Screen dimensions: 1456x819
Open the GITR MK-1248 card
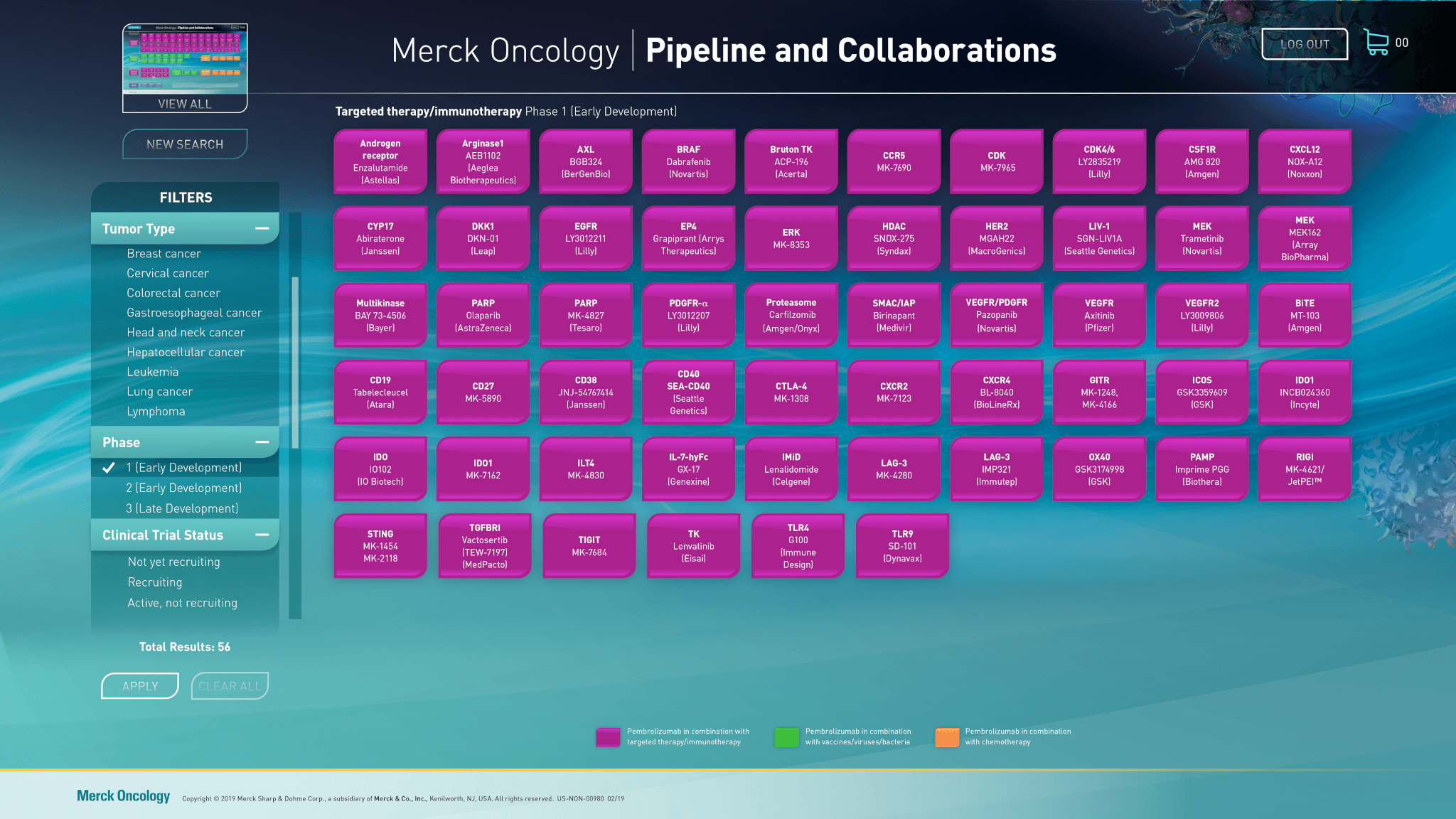coord(1099,392)
